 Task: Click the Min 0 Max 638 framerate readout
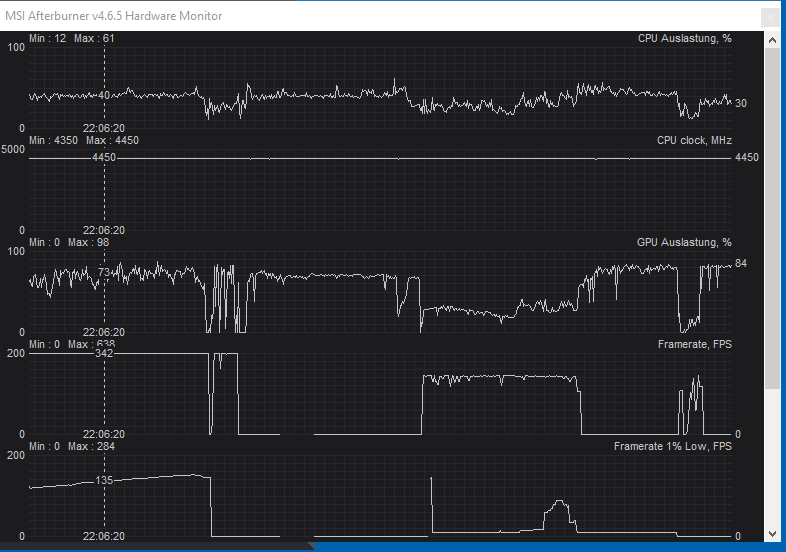pyautogui.click(x=72, y=344)
